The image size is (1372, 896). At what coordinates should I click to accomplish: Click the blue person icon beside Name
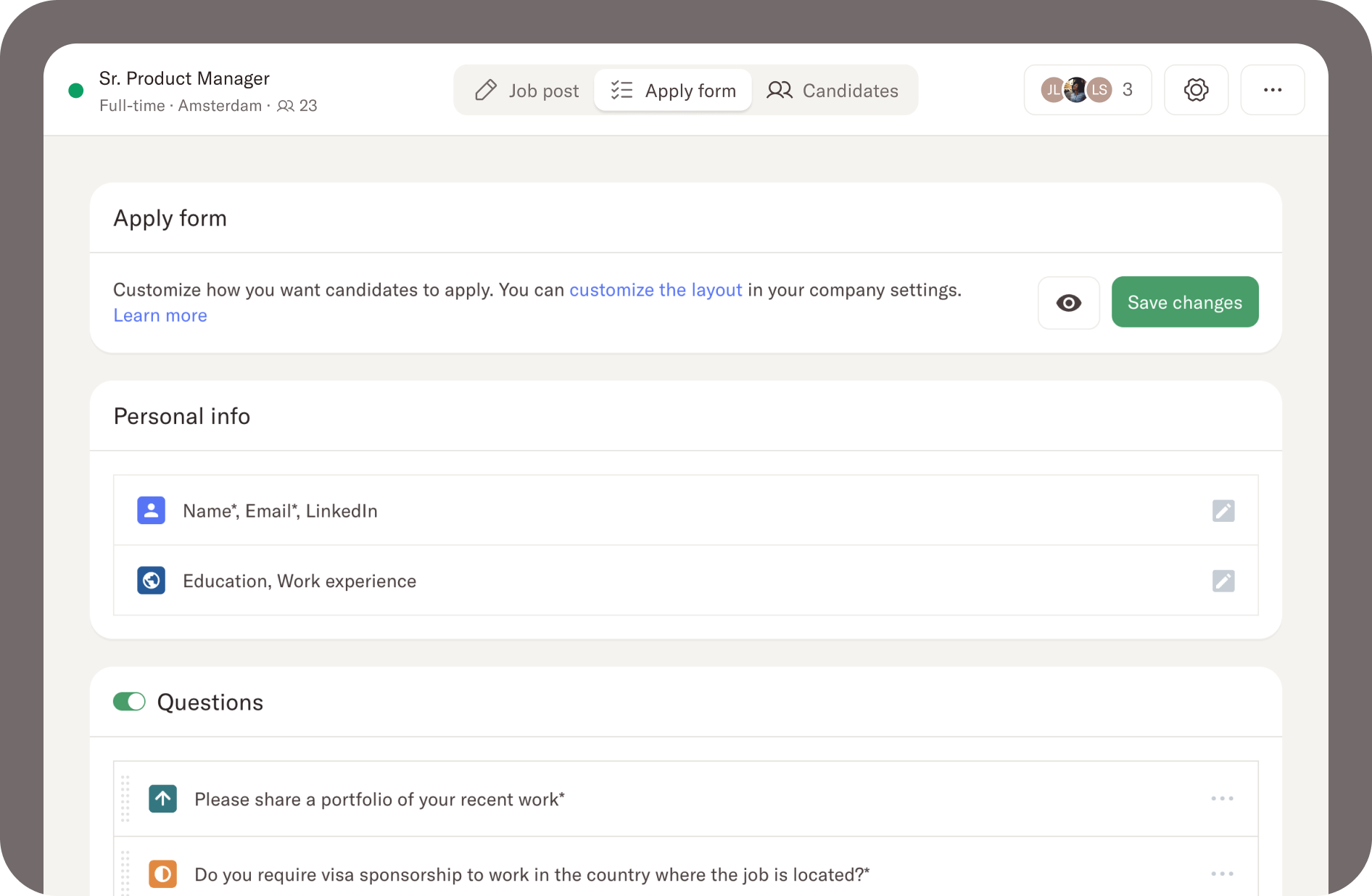click(x=151, y=510)
